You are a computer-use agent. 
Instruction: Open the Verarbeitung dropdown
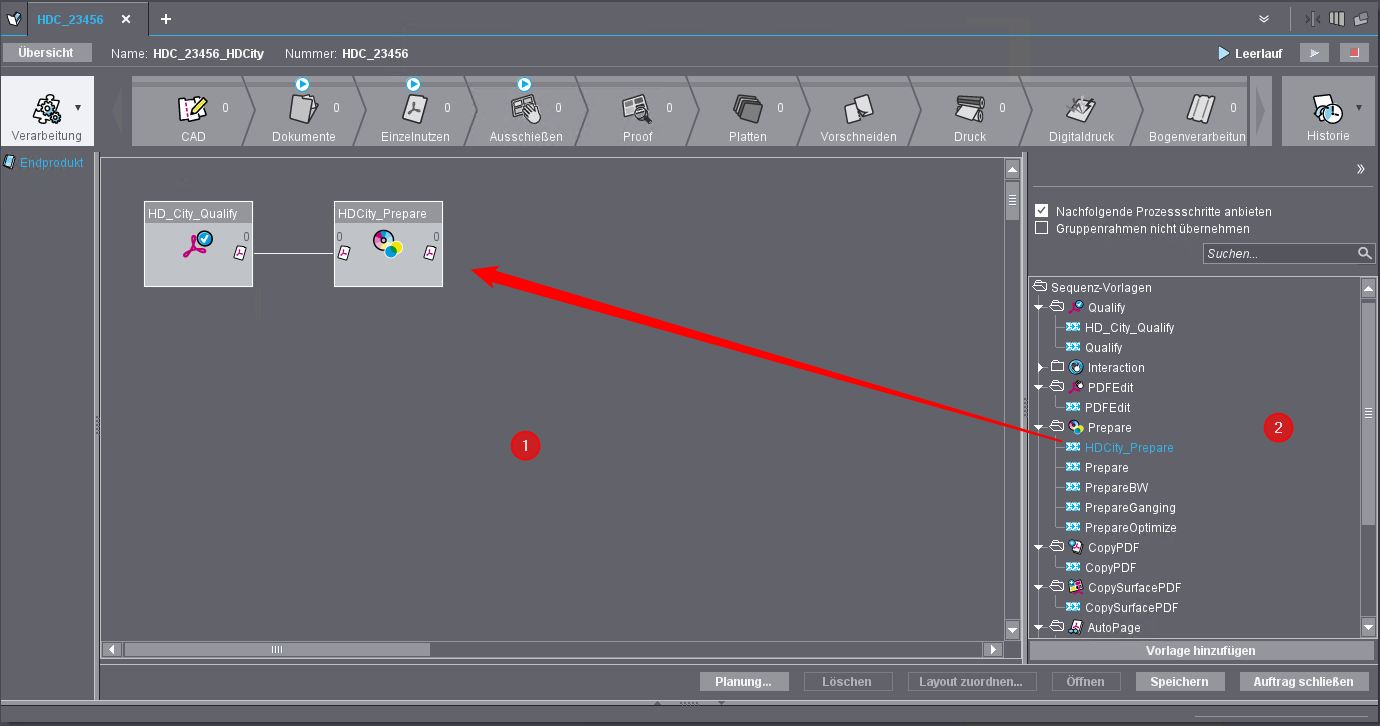click(78, 107)
